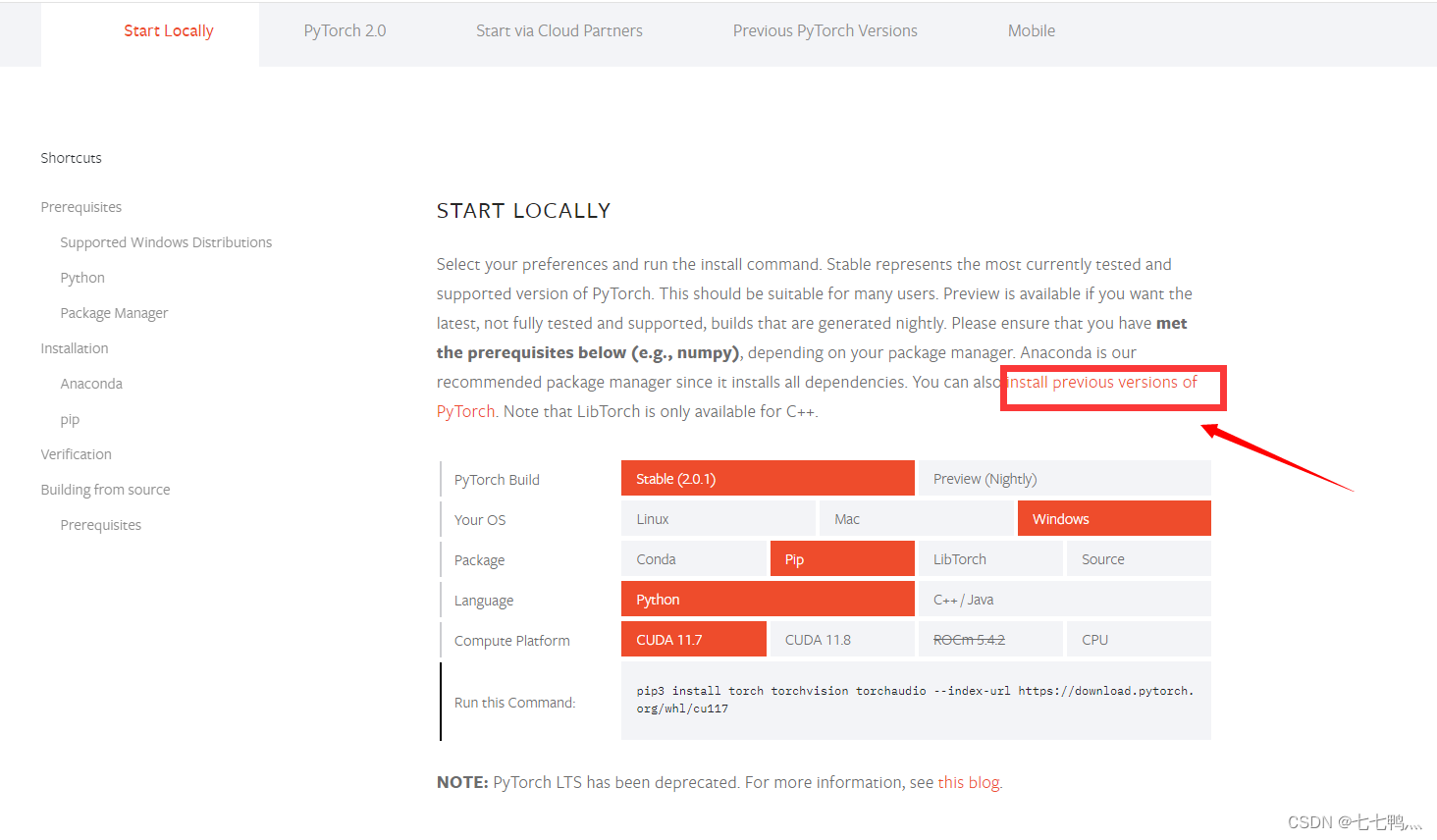Select the ROCm 5.4.2 platform option
The width and height of the screenshot is (1437, 840).
(x=990, y=639)
